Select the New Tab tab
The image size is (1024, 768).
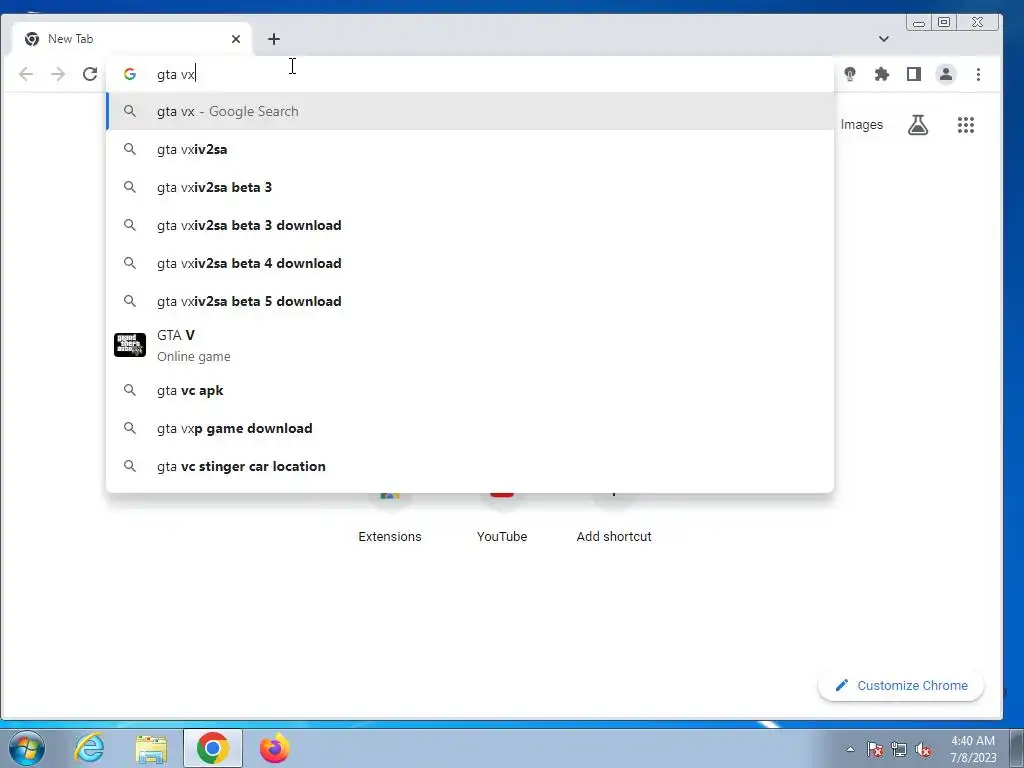(131, 39)
